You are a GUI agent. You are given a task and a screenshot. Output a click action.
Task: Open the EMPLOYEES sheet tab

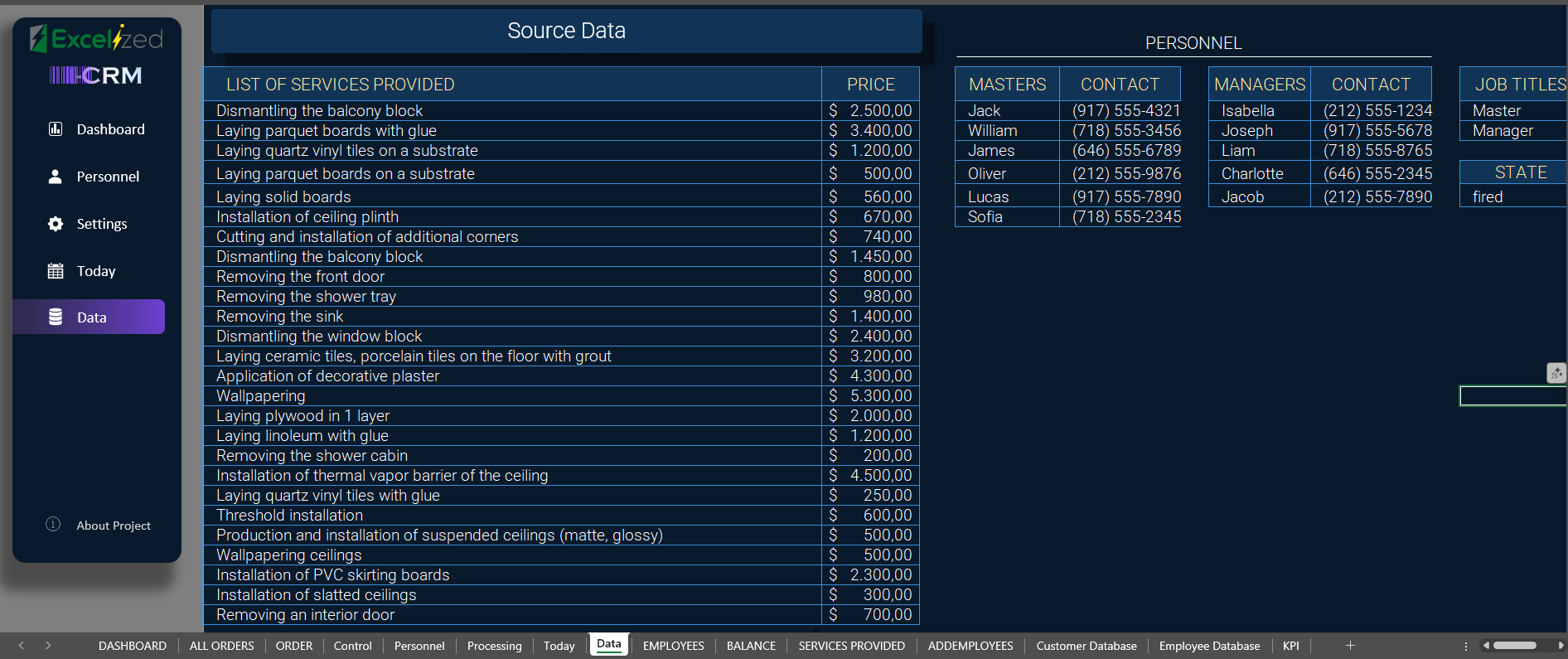674,646
